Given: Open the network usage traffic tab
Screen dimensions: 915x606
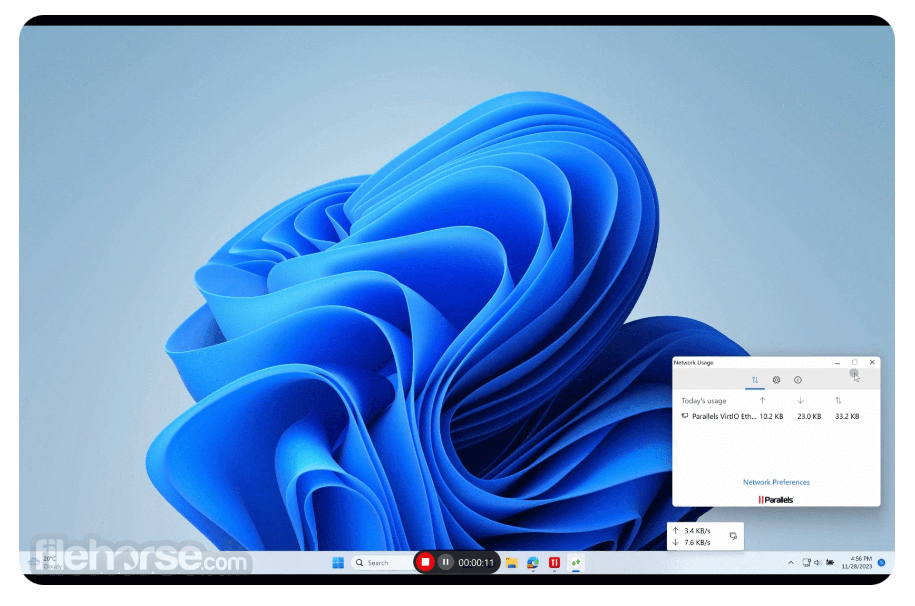Looking at the screenshot, I should 755,380.
